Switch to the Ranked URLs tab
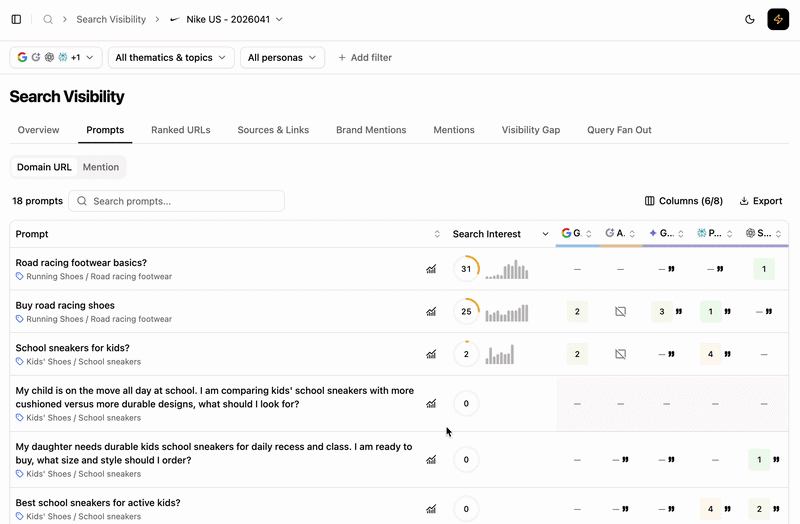 181,130
